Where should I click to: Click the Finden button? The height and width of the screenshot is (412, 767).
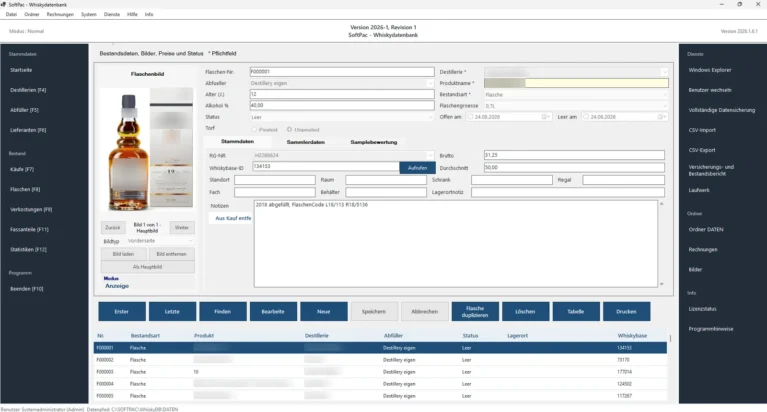[223, 312]
